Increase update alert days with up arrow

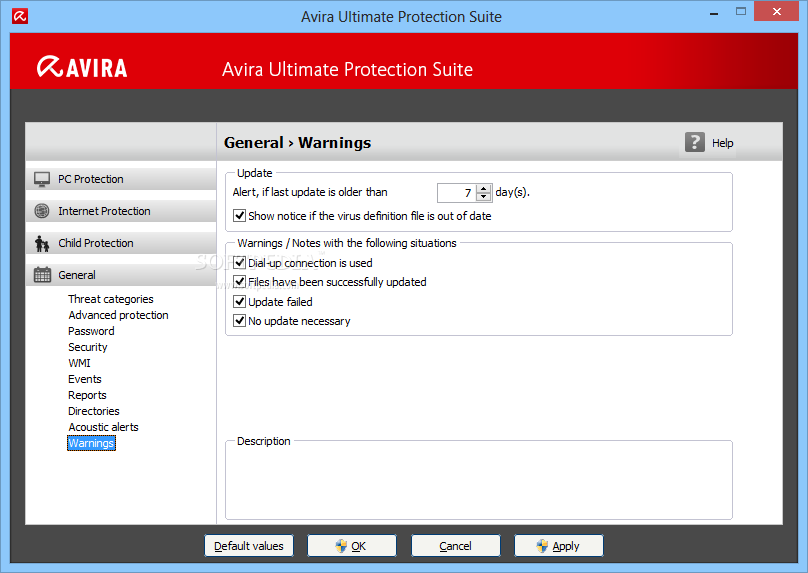point(483,189)
